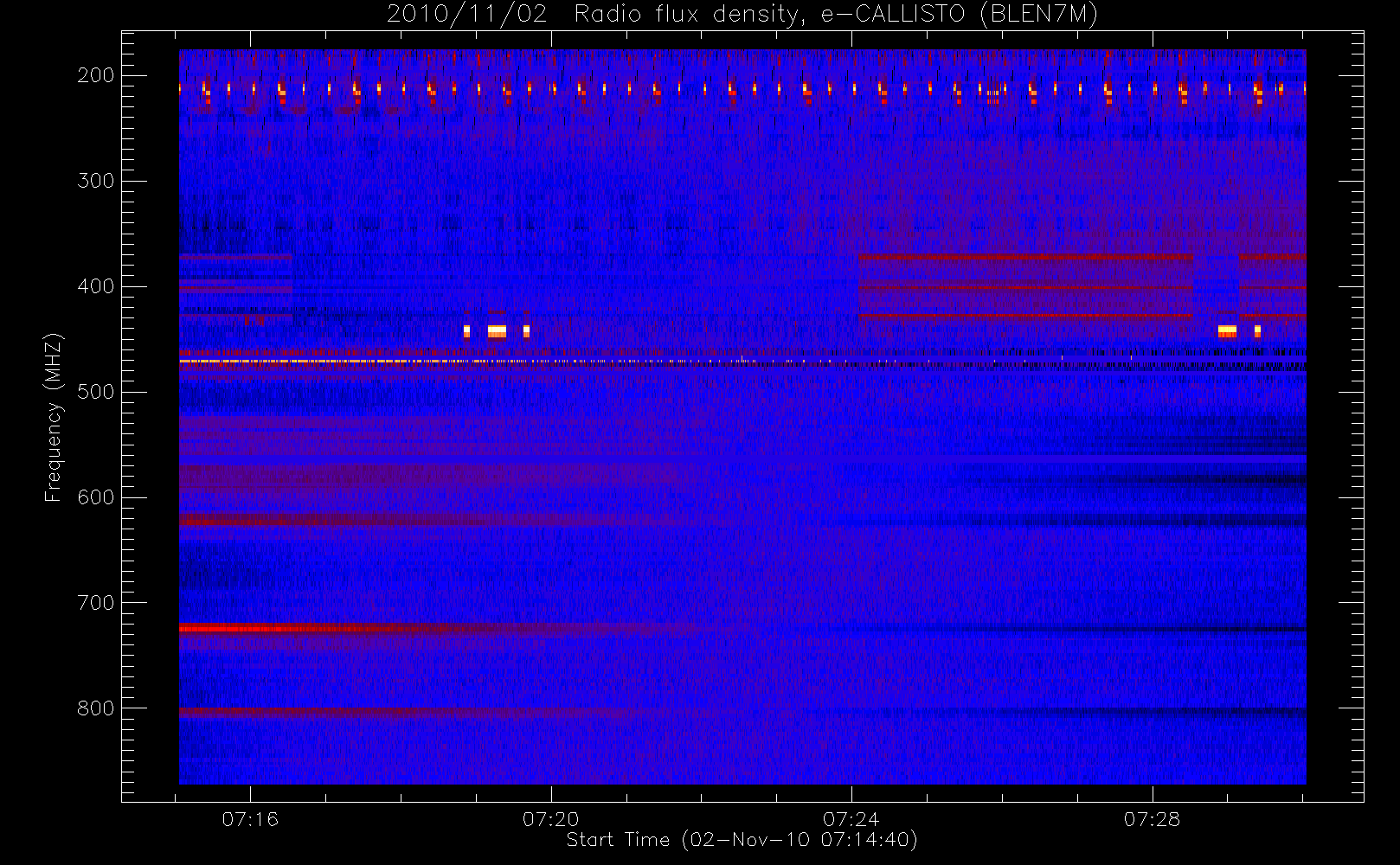Click the 200 frequency tick label
The image size is (1400, 865).
(x=96, y=75)
